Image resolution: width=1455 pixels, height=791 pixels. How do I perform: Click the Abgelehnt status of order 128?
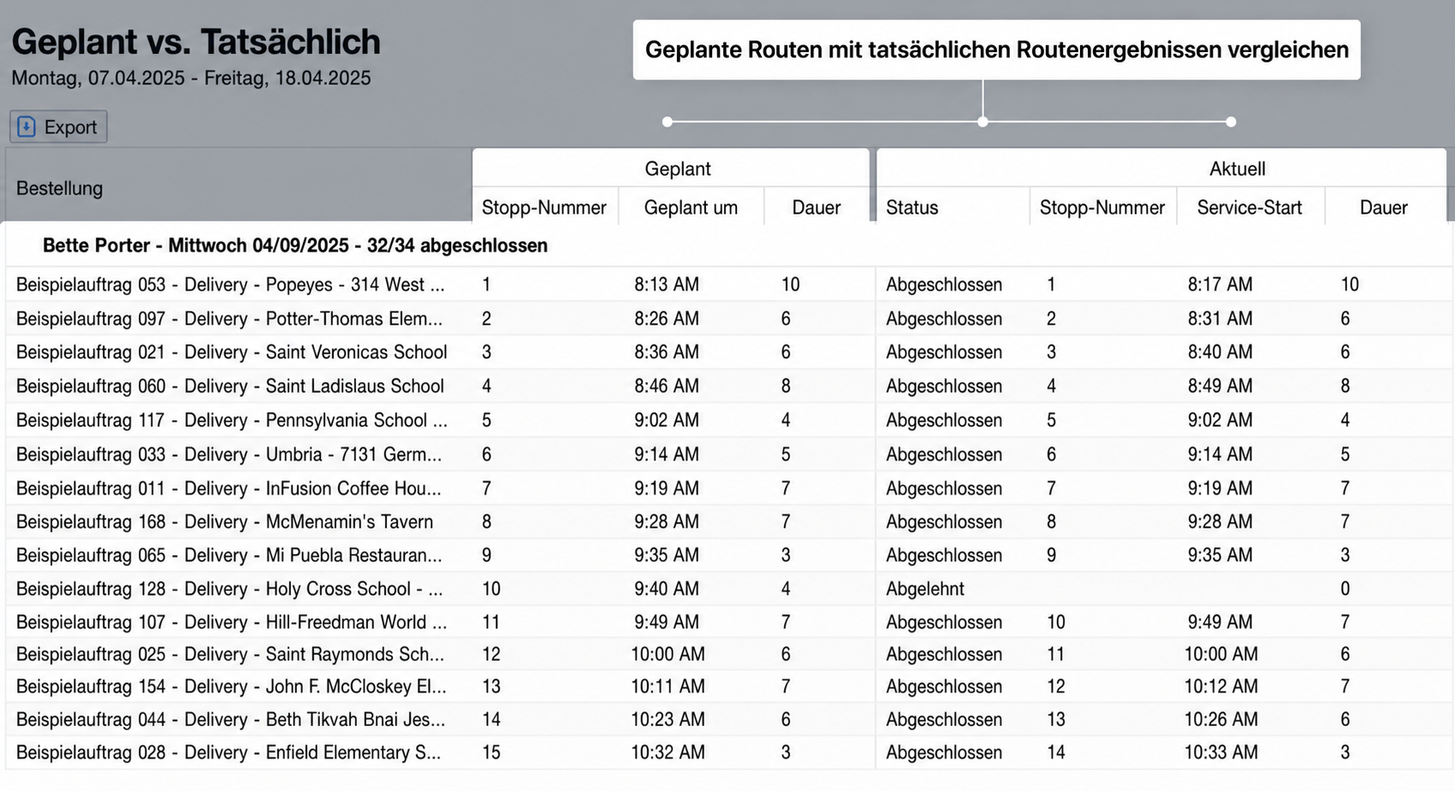coord(925,589)
